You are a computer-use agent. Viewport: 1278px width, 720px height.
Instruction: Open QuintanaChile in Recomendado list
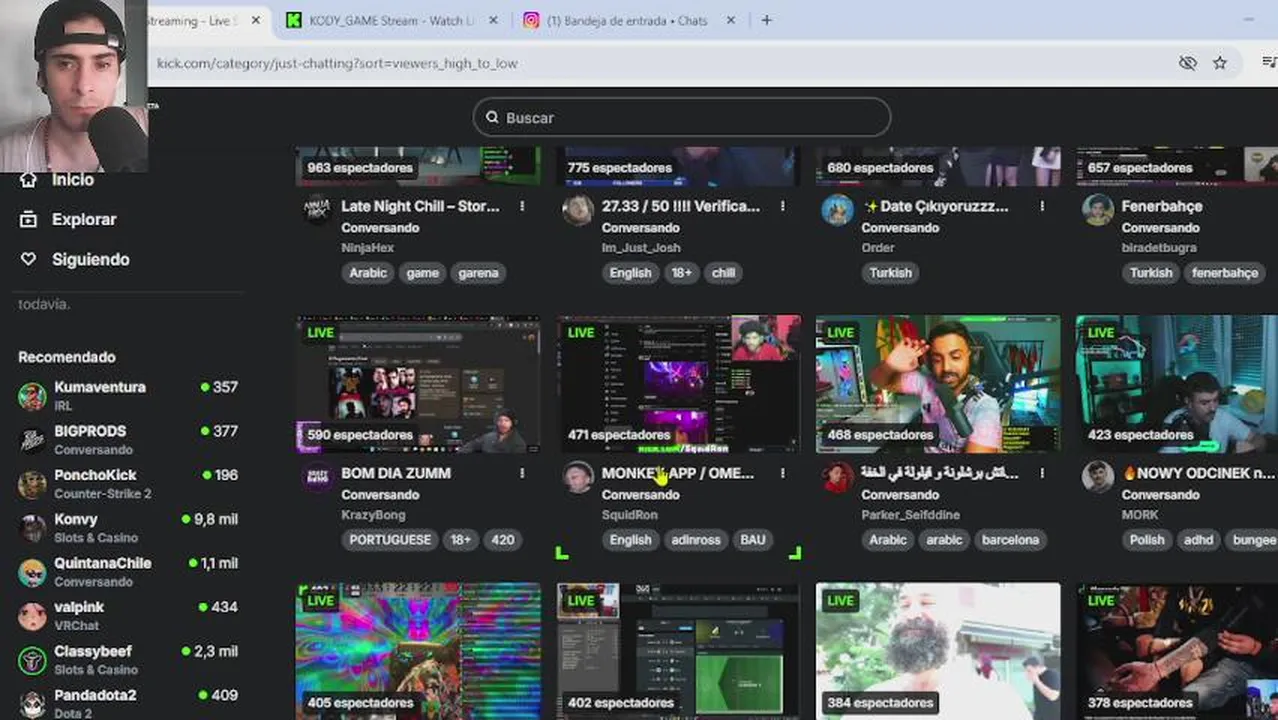[128, 572]
